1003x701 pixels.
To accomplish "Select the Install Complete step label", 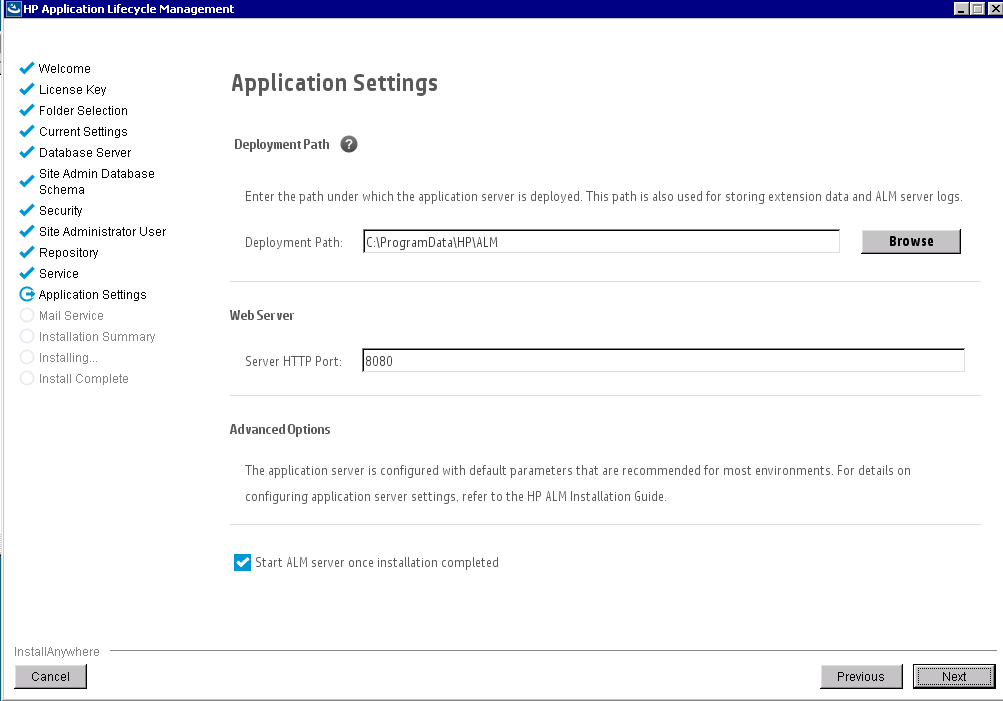I will [84, 379].
